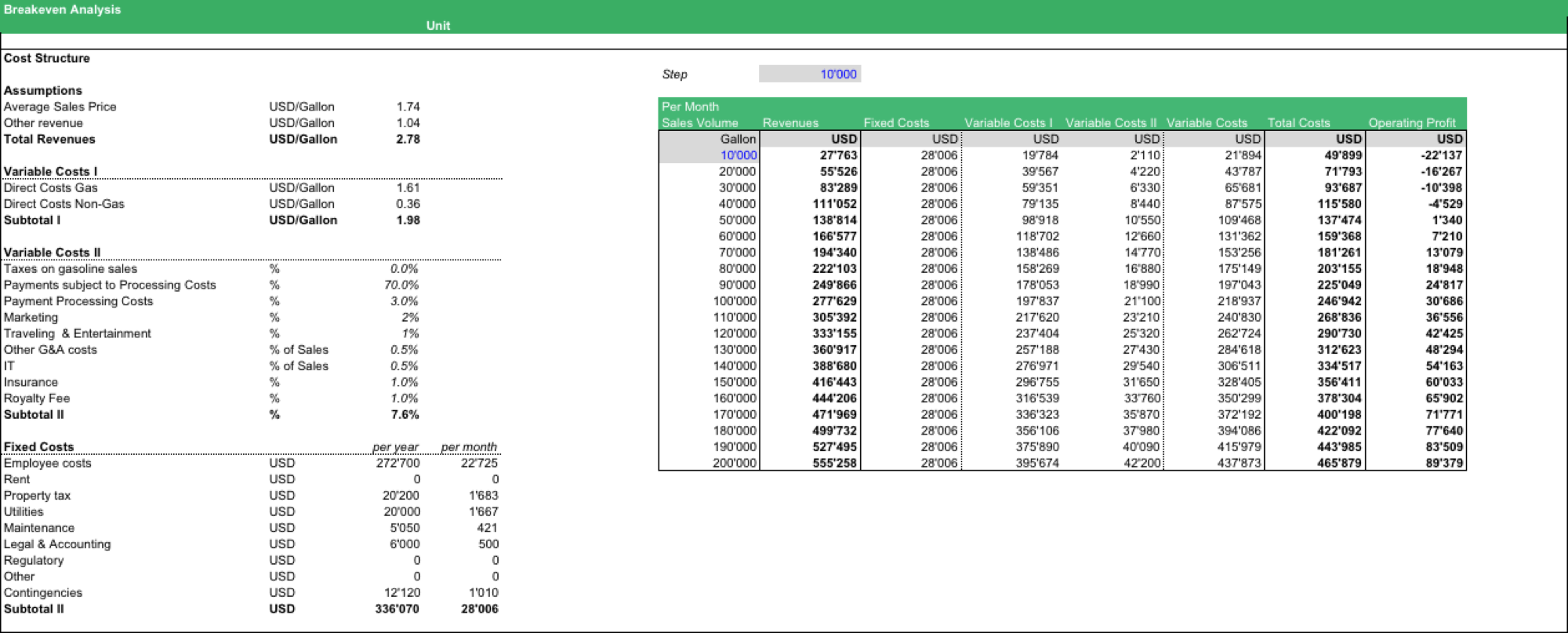Click the per month column header
The image size is (1568, 633).
pos(469,447)
